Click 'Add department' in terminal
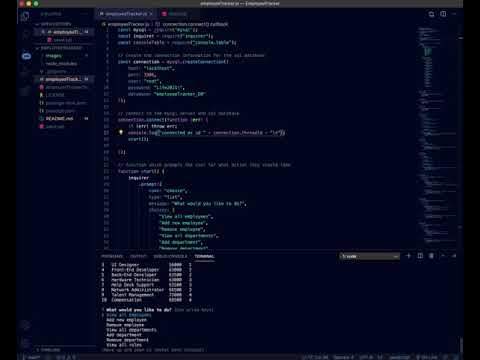 (x=124, y=335)
